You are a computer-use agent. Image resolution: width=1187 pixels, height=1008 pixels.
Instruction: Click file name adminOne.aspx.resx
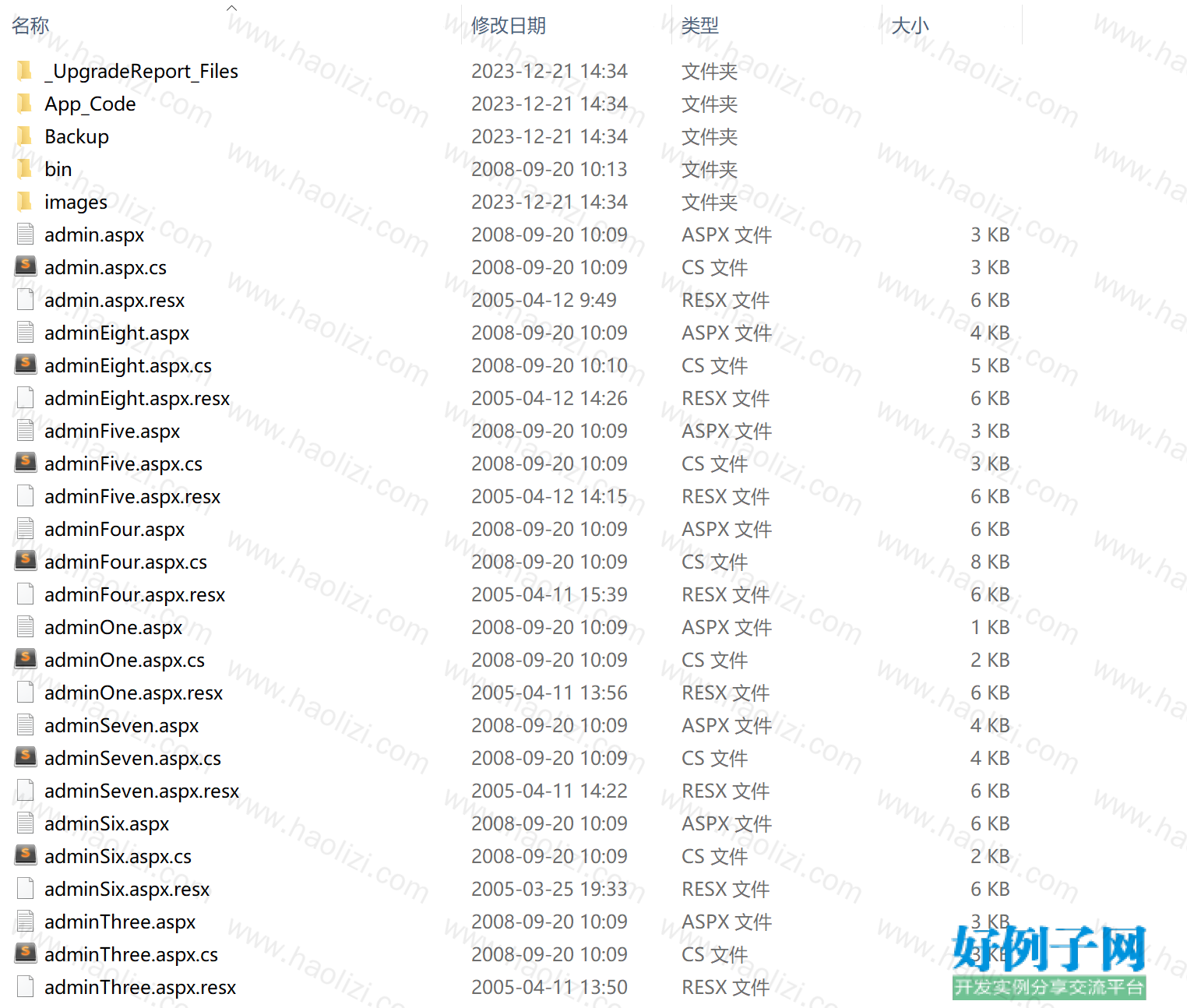[x=134, y=693]
